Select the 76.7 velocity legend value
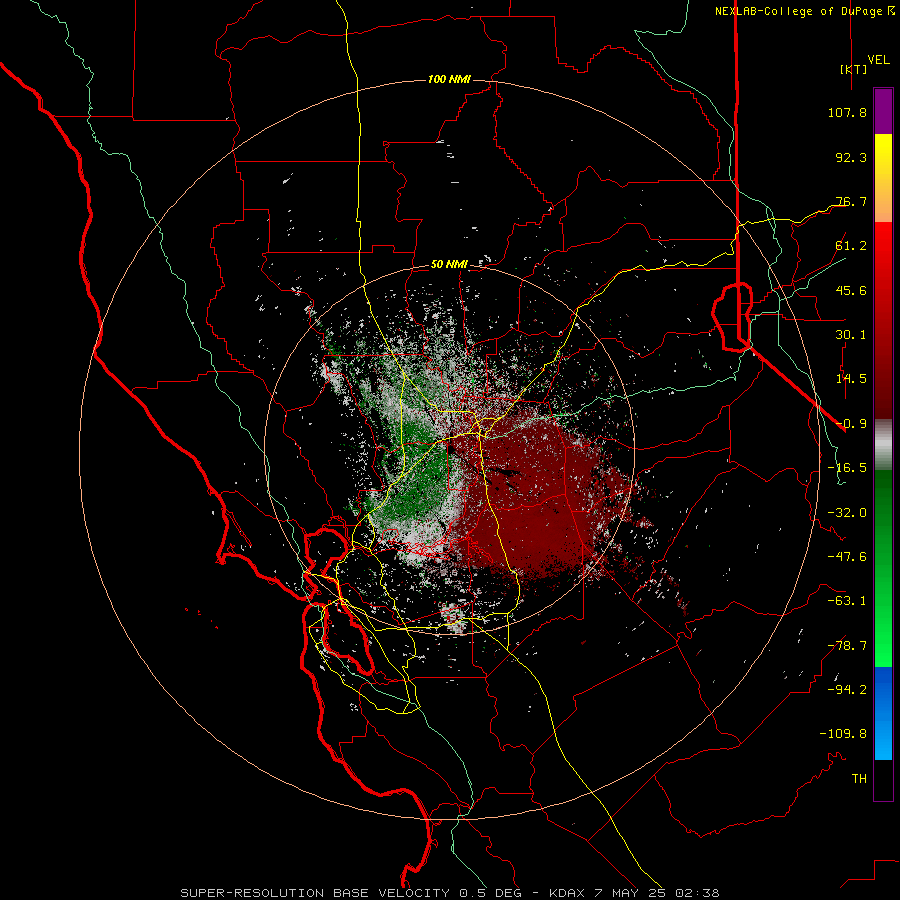This screenshot has height=900, width=900. point(851,201)
